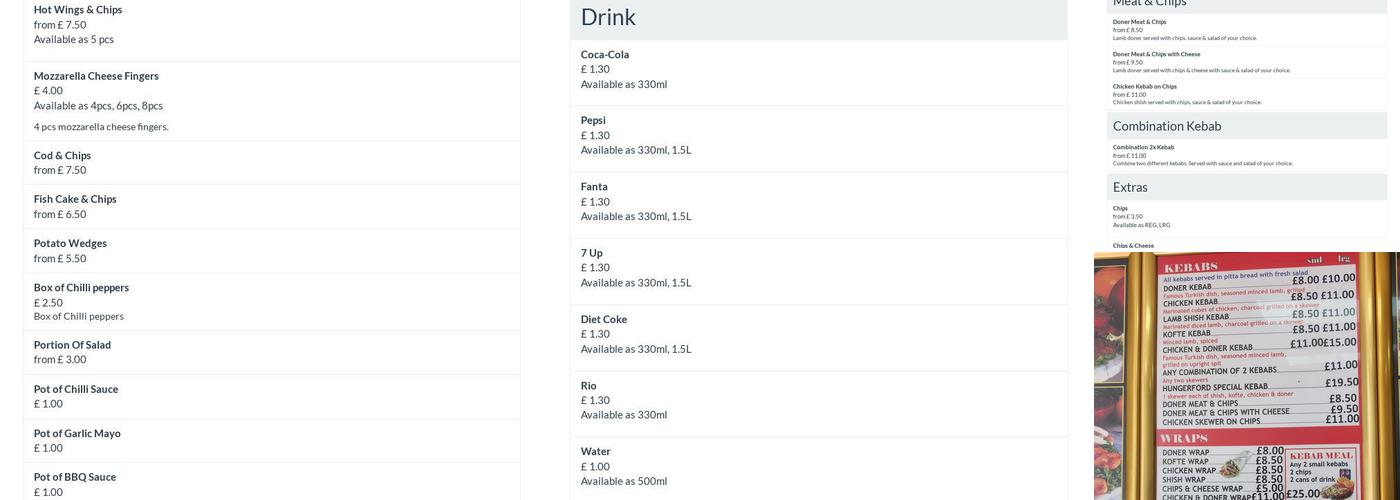Image resolution: width=1400 pixels, height=500 pixels.
Task: Click the Drink section heading
Action: 608,17
